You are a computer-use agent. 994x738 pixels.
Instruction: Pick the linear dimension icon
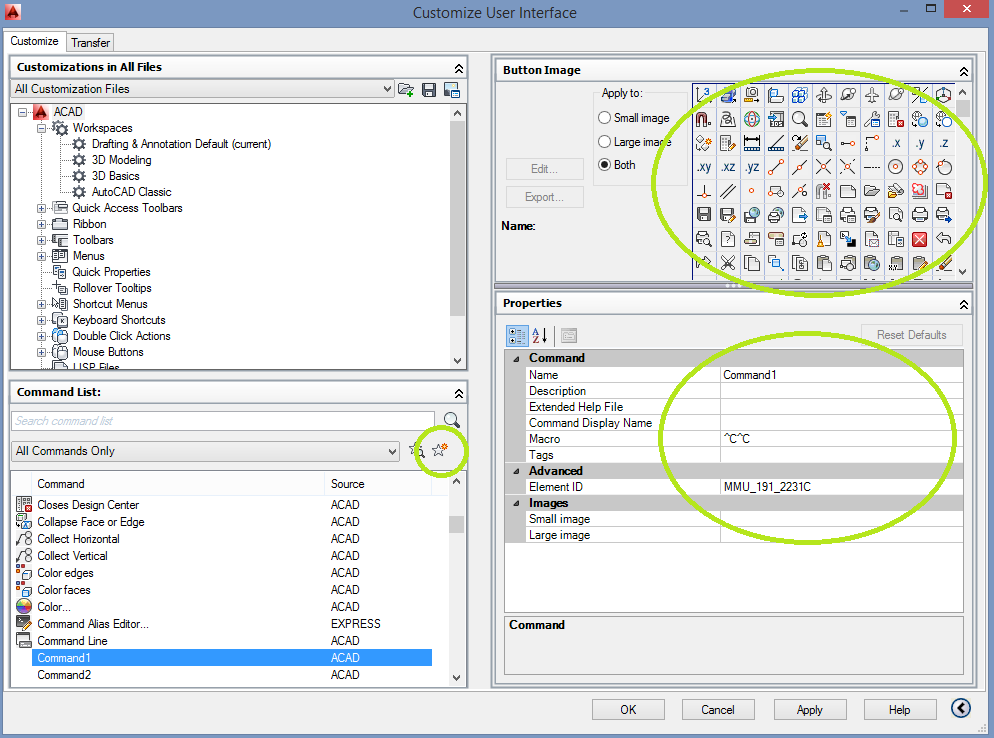pyautogui.click(x=752, y=143)
